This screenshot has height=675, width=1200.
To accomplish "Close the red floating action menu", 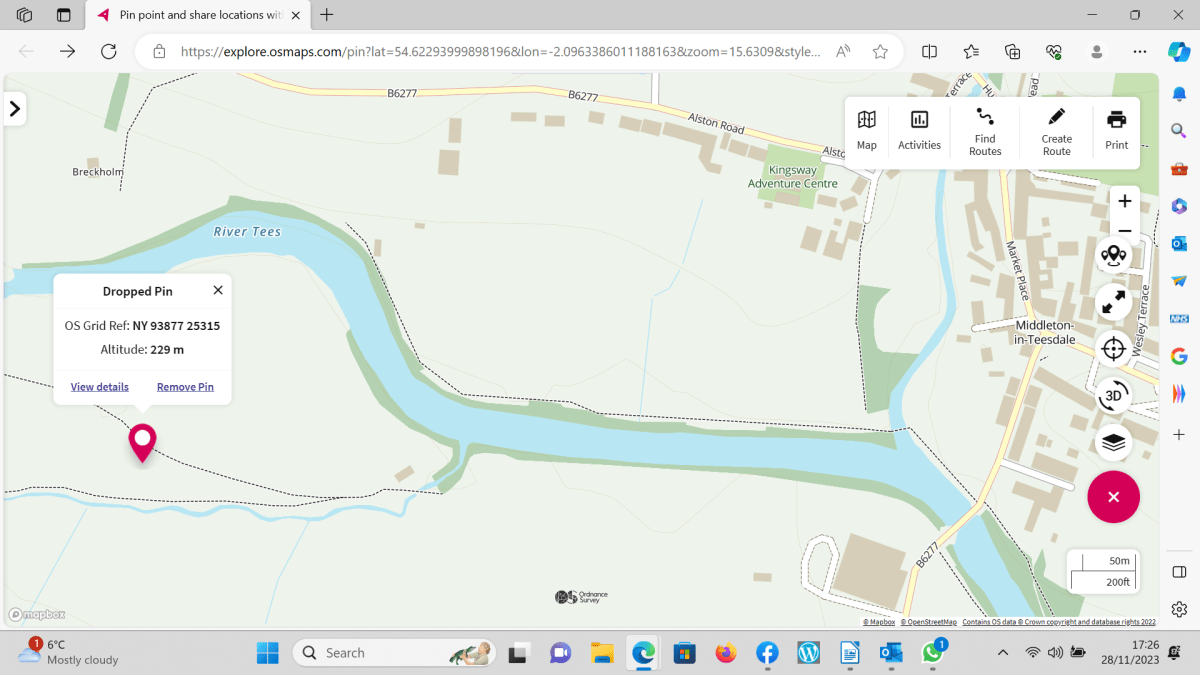I will [1113, 497].
